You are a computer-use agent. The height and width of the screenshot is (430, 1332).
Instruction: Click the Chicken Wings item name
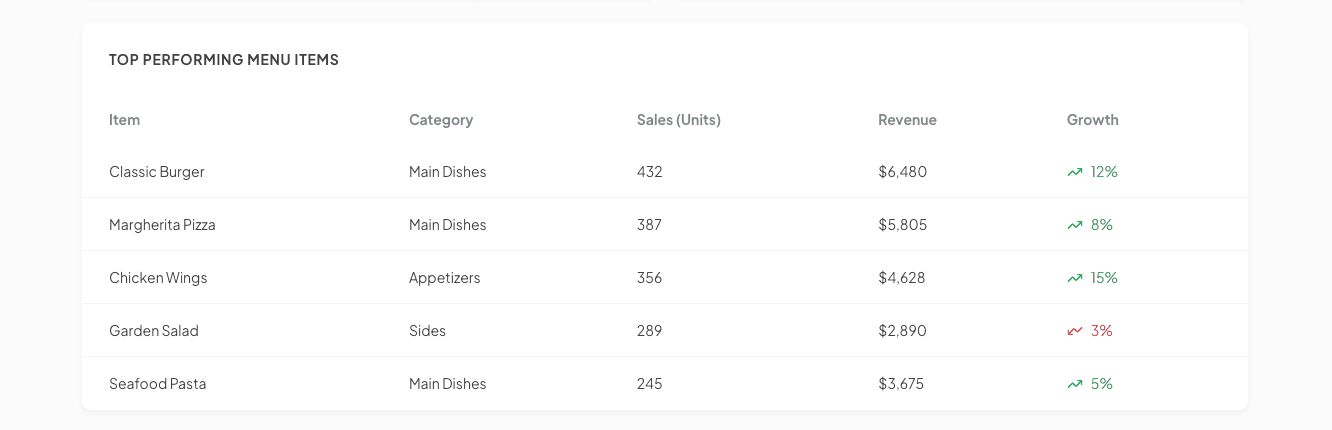tap(158, 278)
